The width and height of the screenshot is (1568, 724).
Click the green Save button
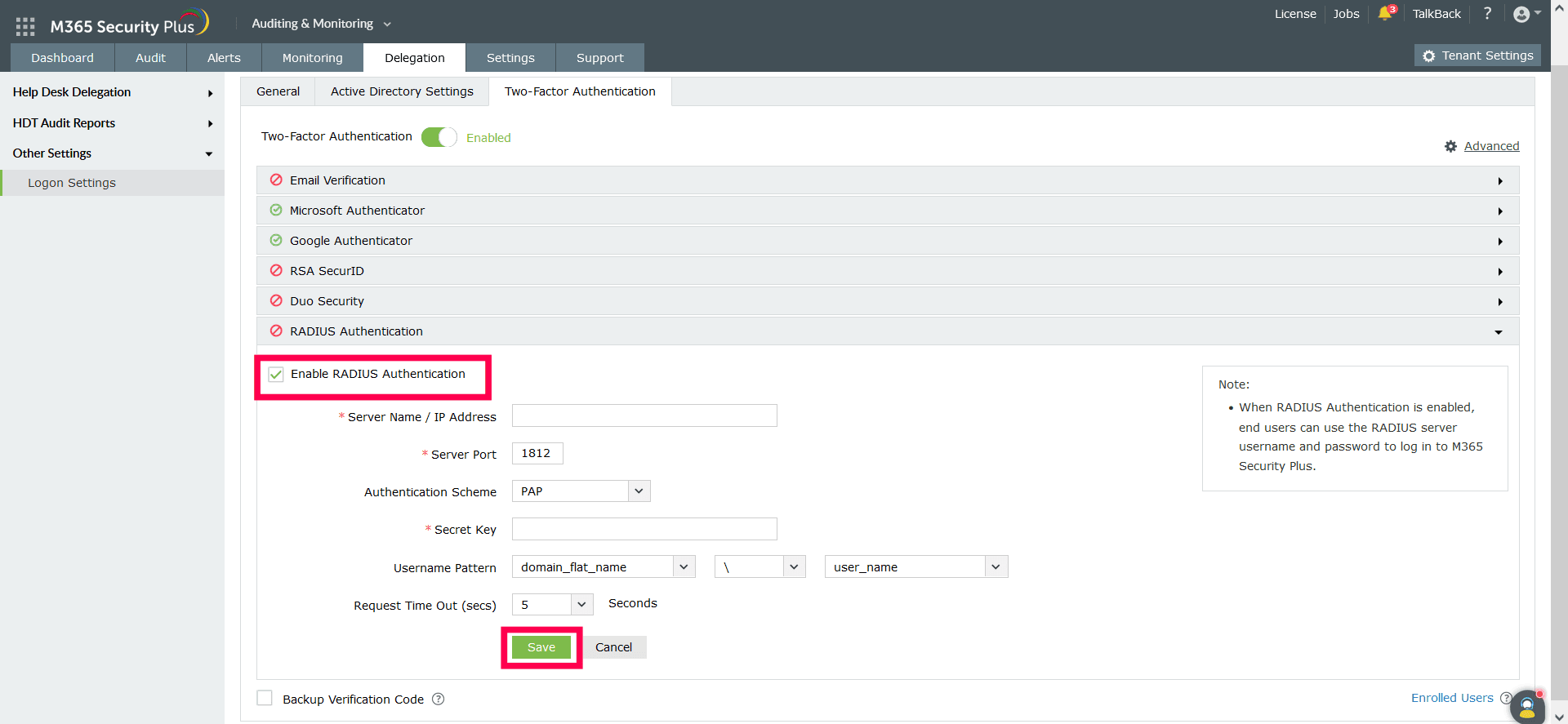tap(541, 647)
